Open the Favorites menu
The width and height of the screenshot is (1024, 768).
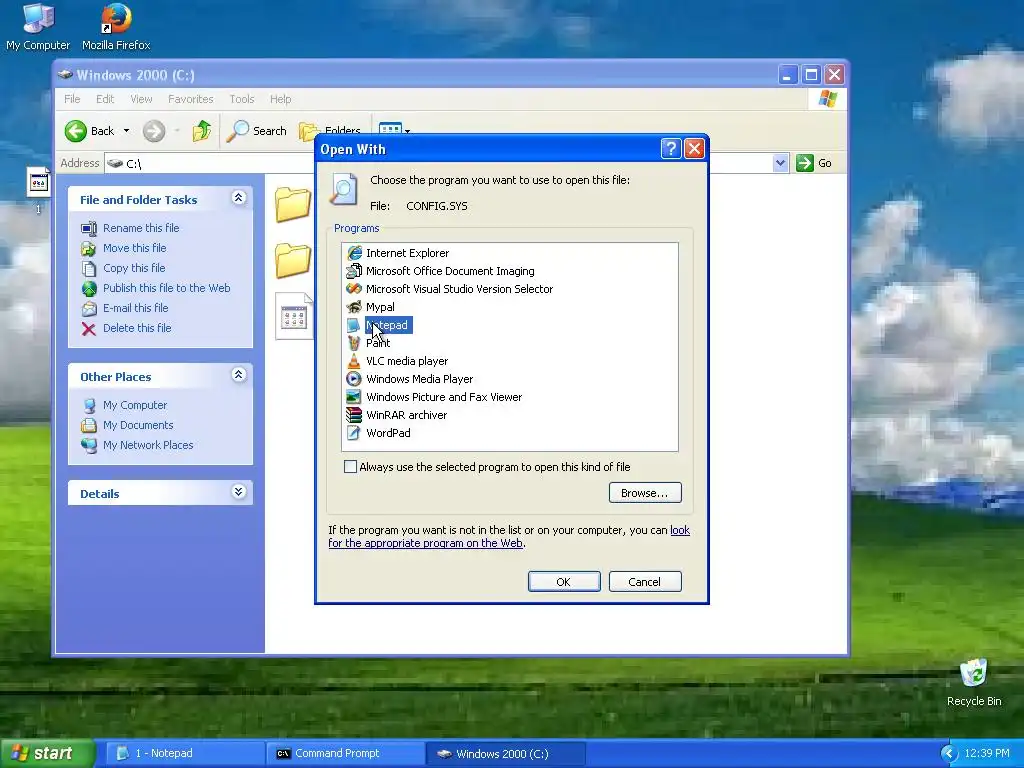[x=190, y=99]
